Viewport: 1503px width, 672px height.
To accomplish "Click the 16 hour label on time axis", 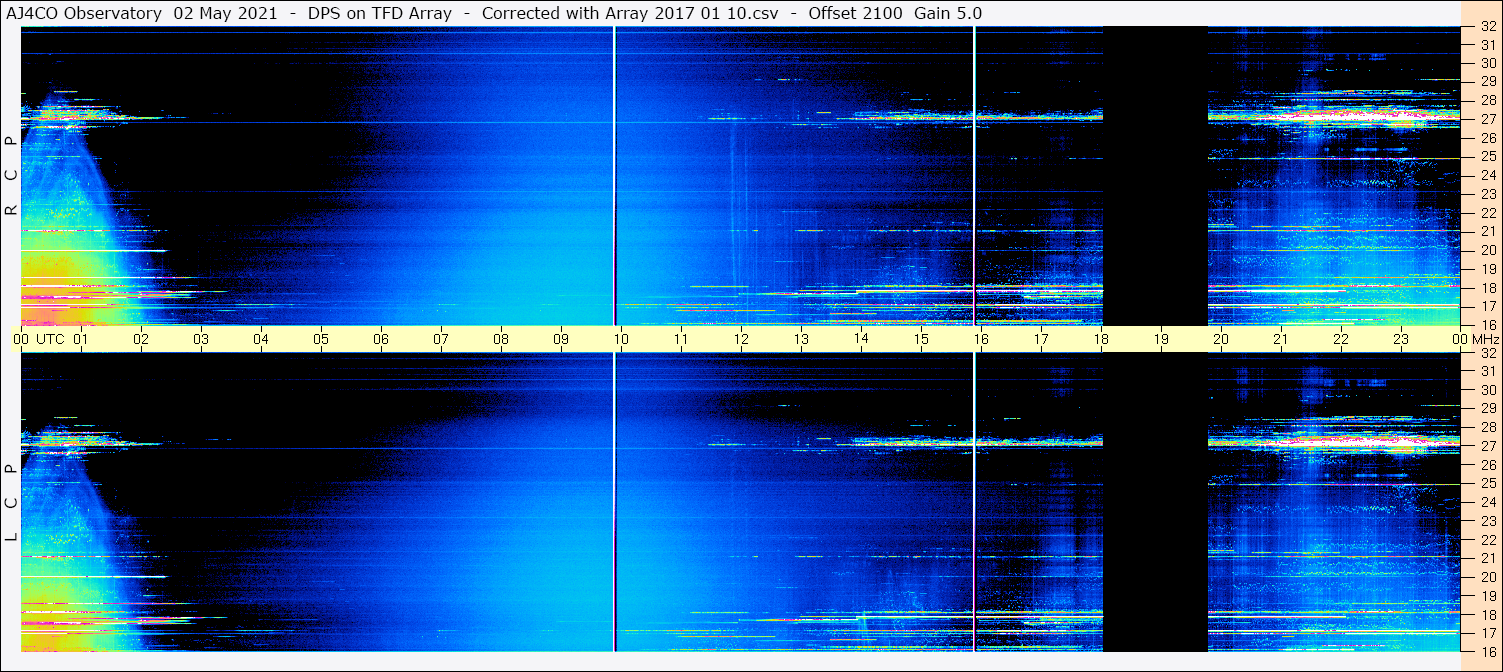I will pyautogui.click(x=981, y=339).
